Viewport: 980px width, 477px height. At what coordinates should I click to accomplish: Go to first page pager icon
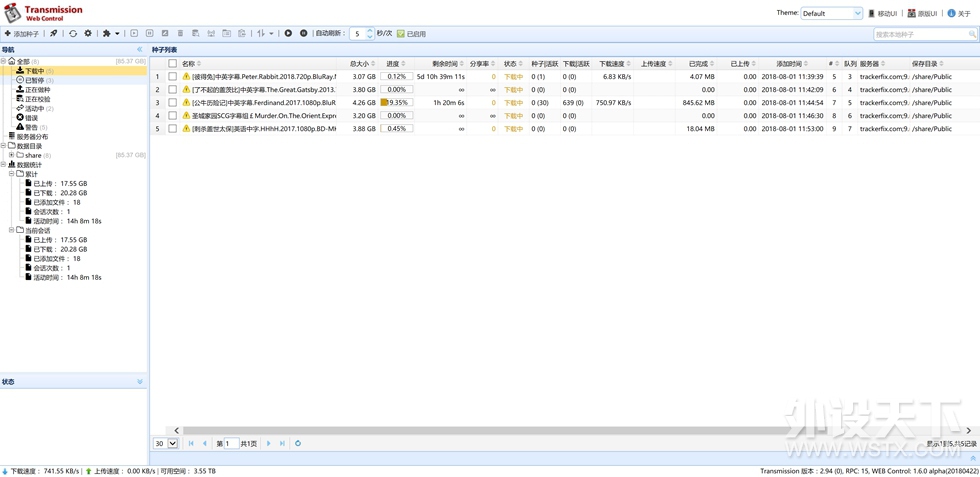point(191,443)
